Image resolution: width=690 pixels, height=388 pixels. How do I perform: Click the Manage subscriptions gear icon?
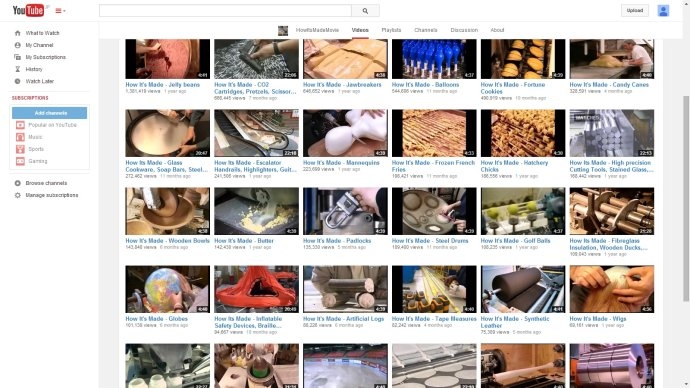point(18,195)
